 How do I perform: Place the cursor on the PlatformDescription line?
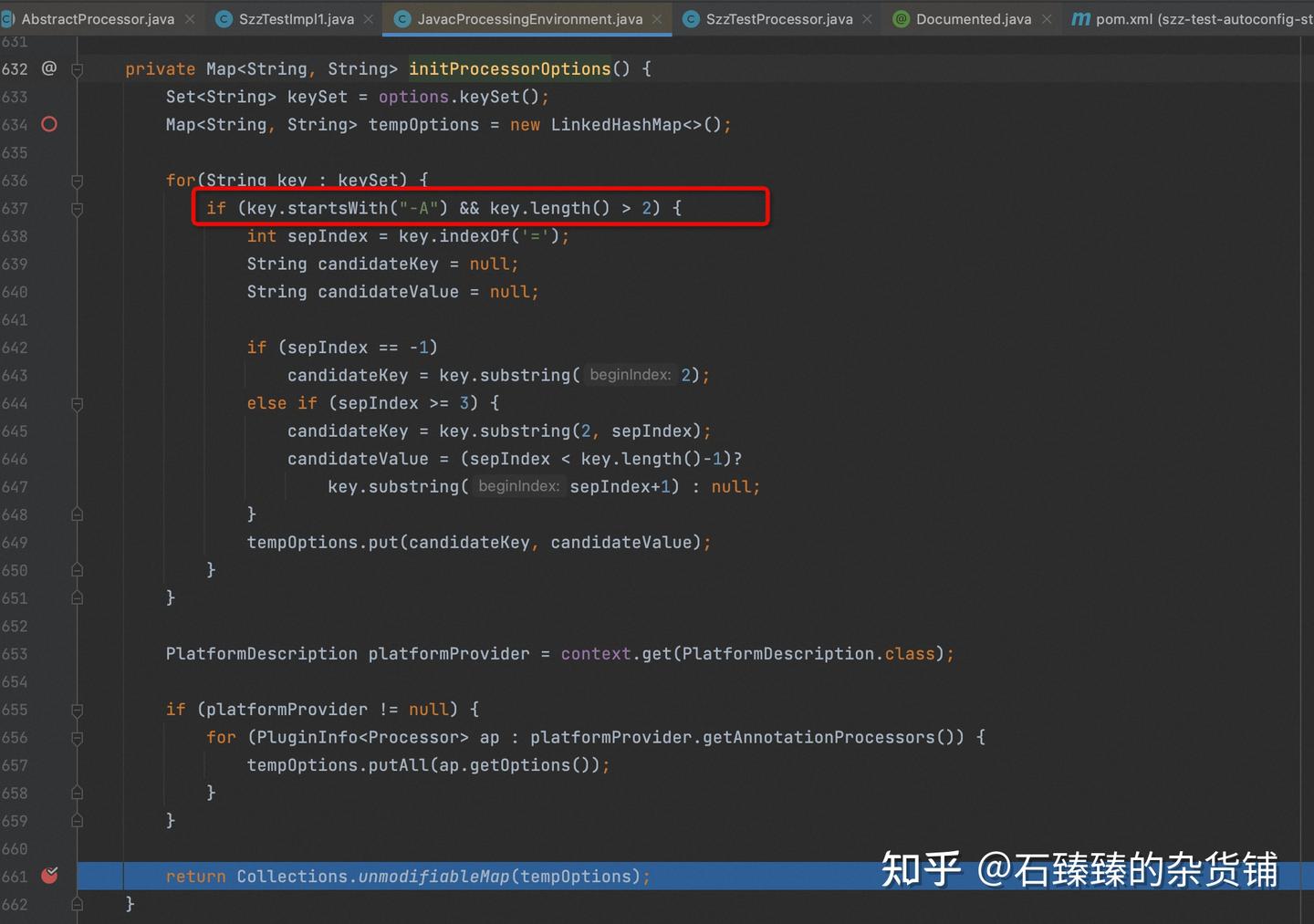(547, 653)
